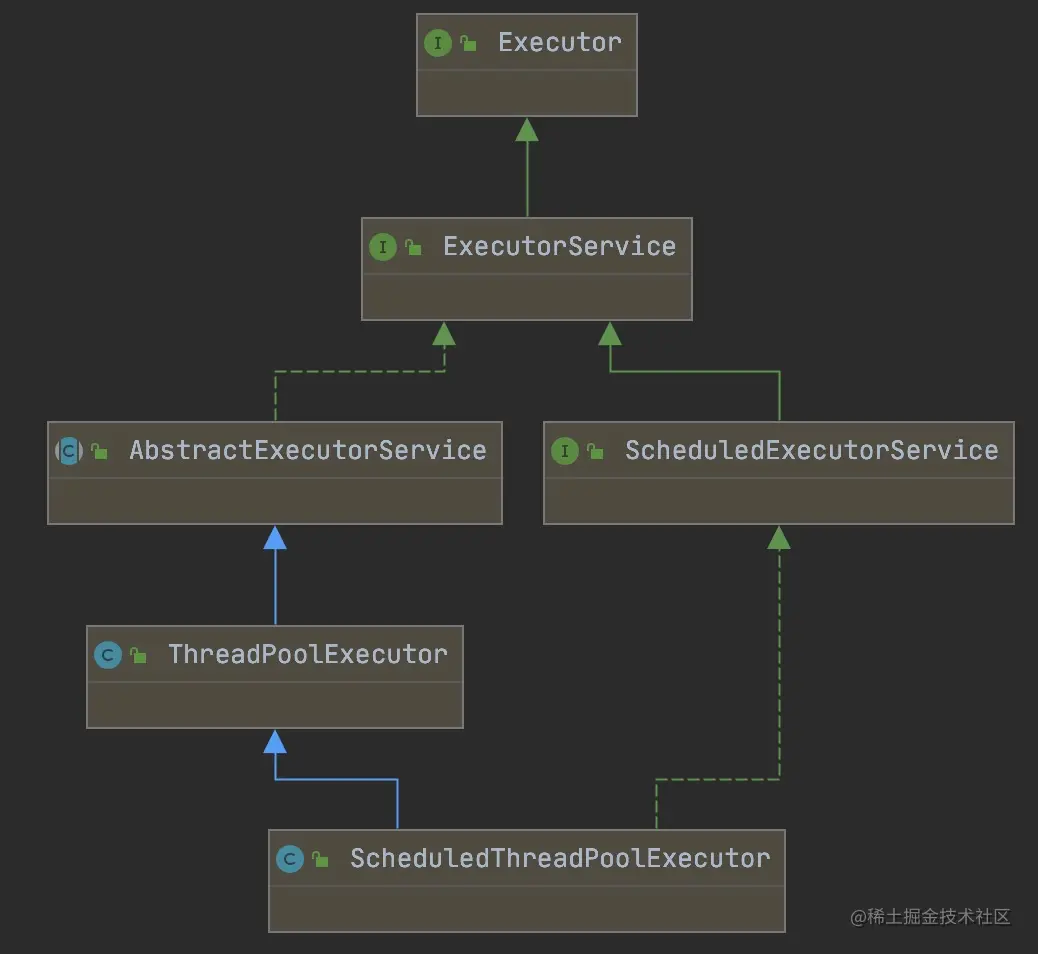This screenshot has height=954, width=1038.
Task: Click the empty body of ScheduledThreadPoolExecutor node
Action: (x=527, y=908)
